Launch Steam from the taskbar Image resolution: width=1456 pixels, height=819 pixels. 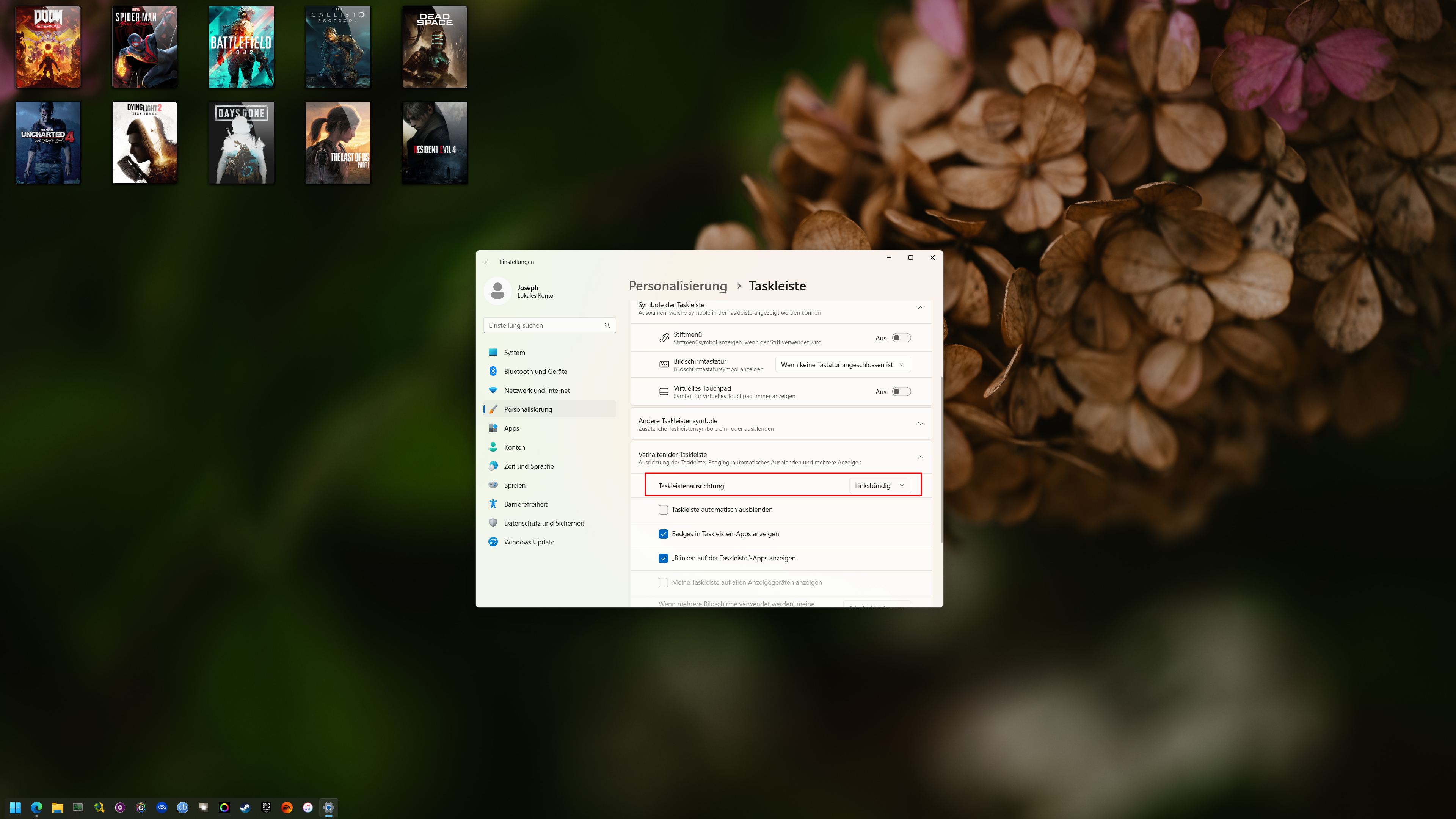tap(245, 808)
